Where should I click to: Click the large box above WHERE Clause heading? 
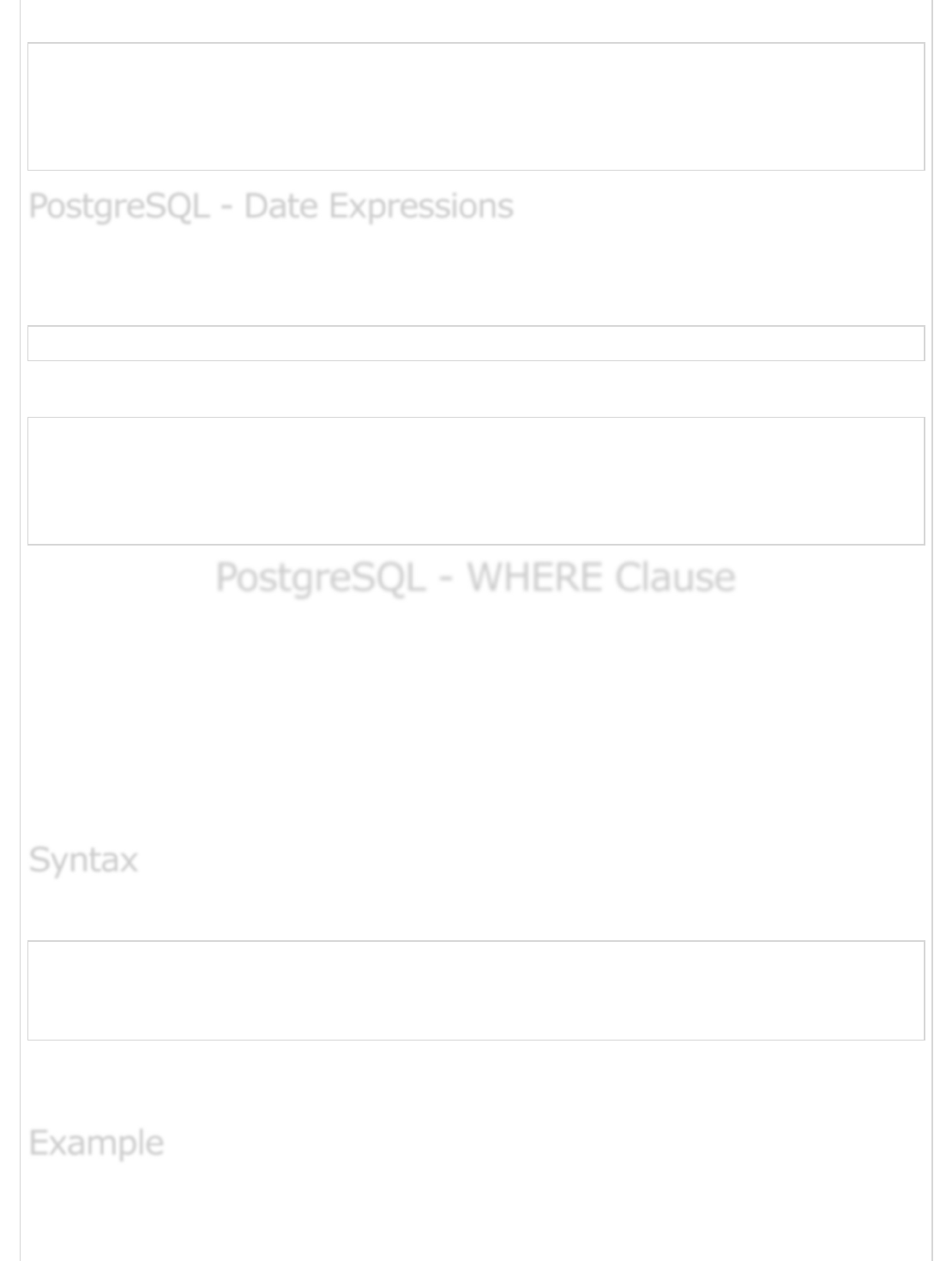pos(476,480)
